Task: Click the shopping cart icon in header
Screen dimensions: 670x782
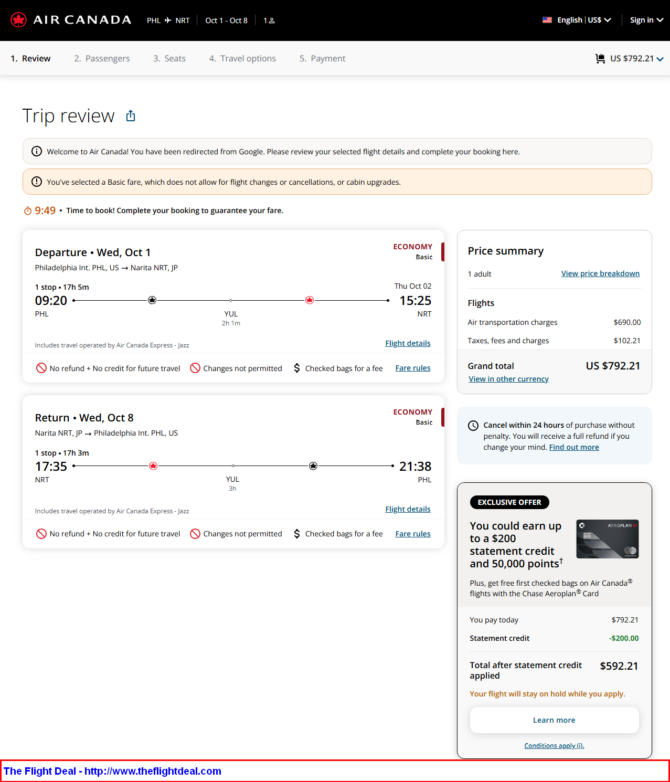Action: point(600,58)
